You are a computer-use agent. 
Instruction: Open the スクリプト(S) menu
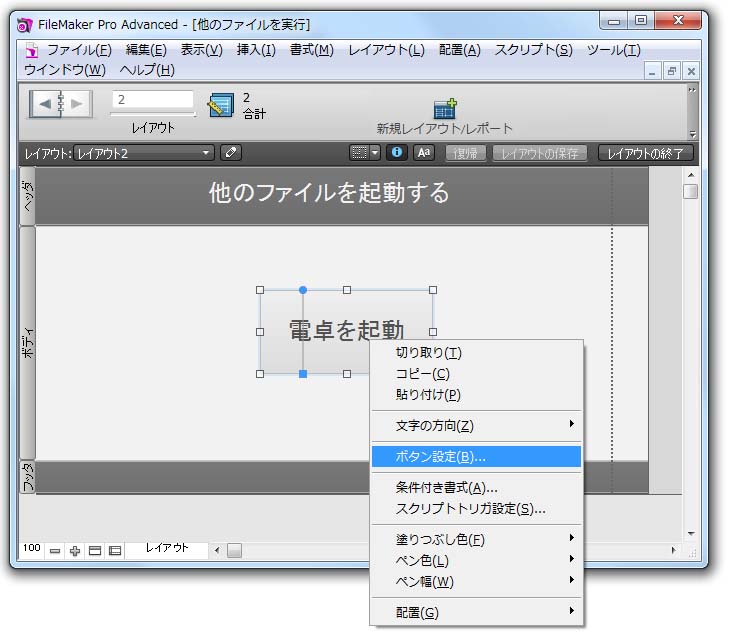coord(533,50)
